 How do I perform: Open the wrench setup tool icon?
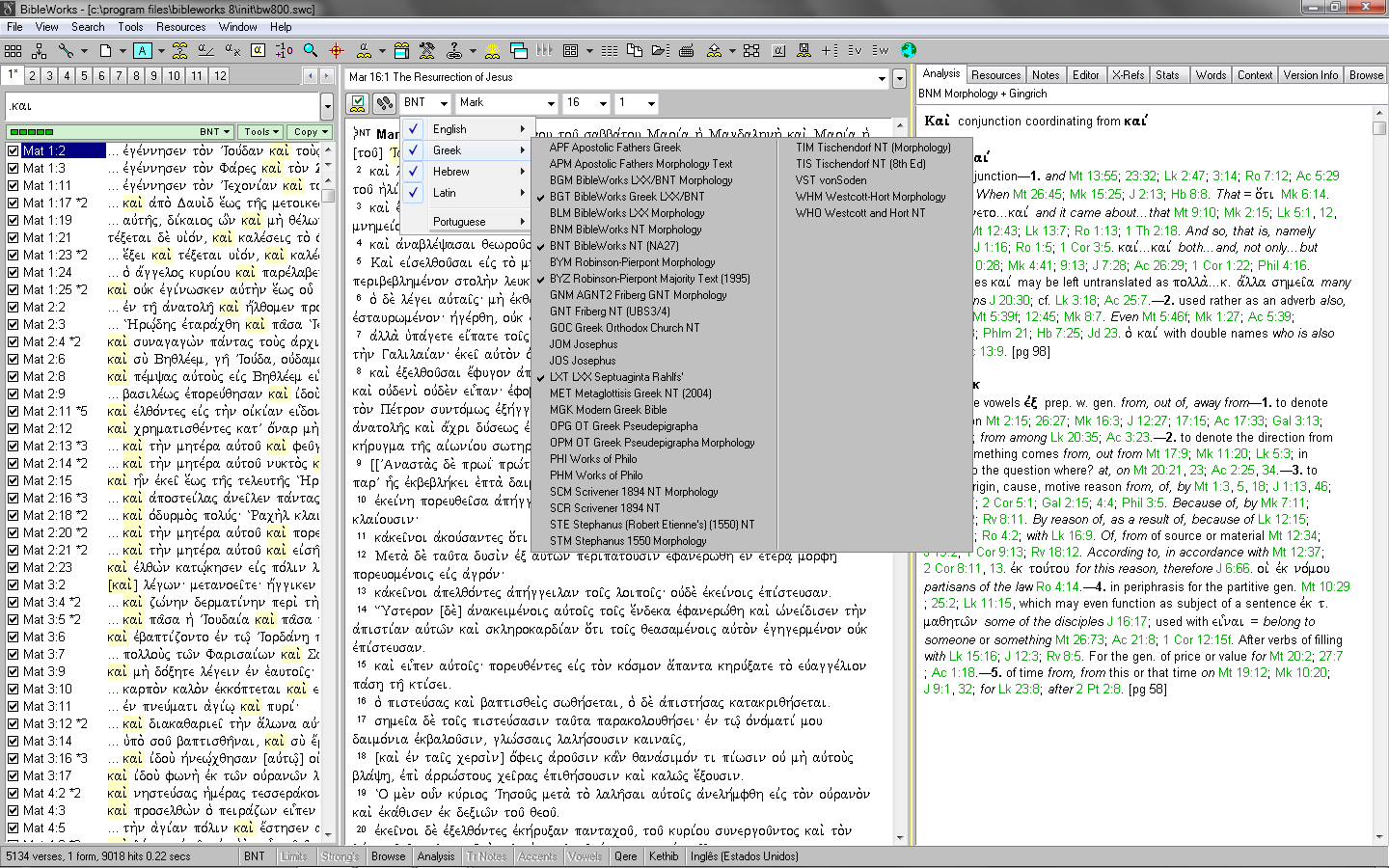click(x=65, y=50)
